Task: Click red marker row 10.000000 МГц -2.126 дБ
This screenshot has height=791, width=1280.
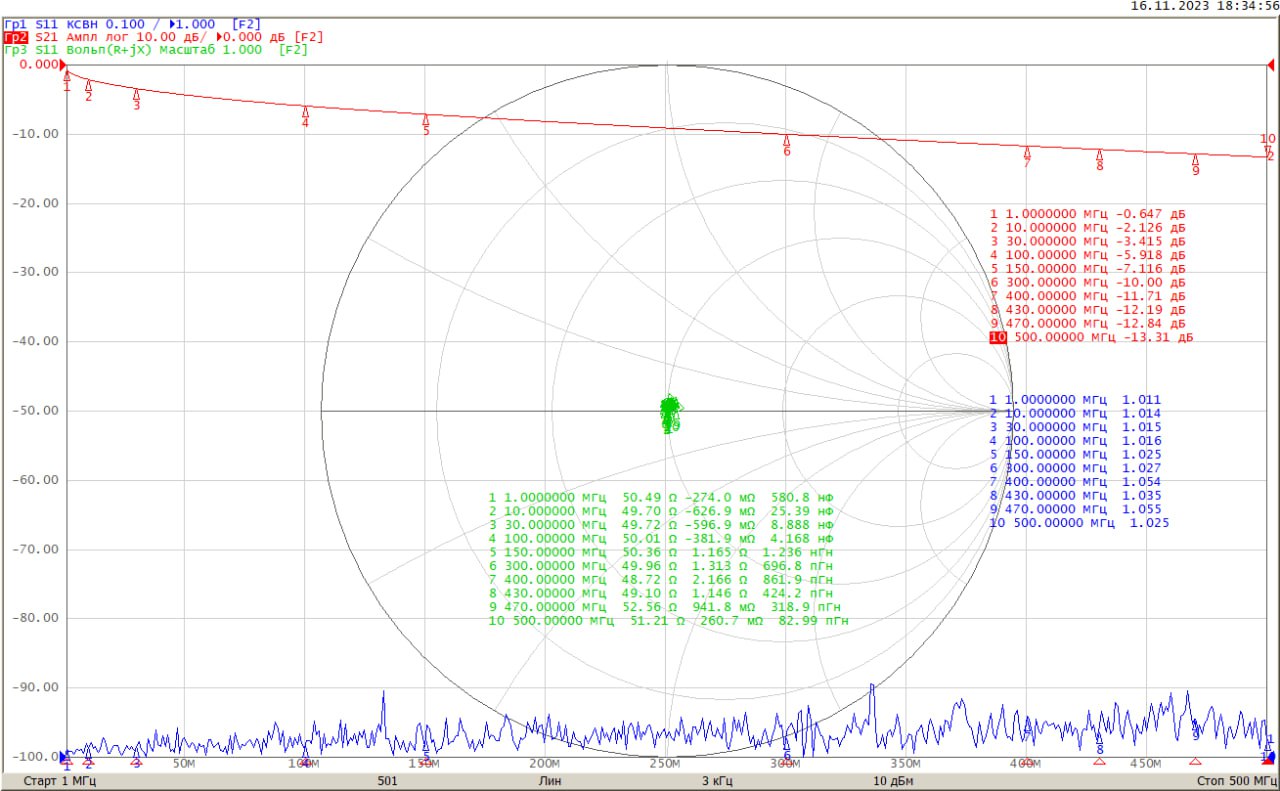Action: [x=1088, y=228]
